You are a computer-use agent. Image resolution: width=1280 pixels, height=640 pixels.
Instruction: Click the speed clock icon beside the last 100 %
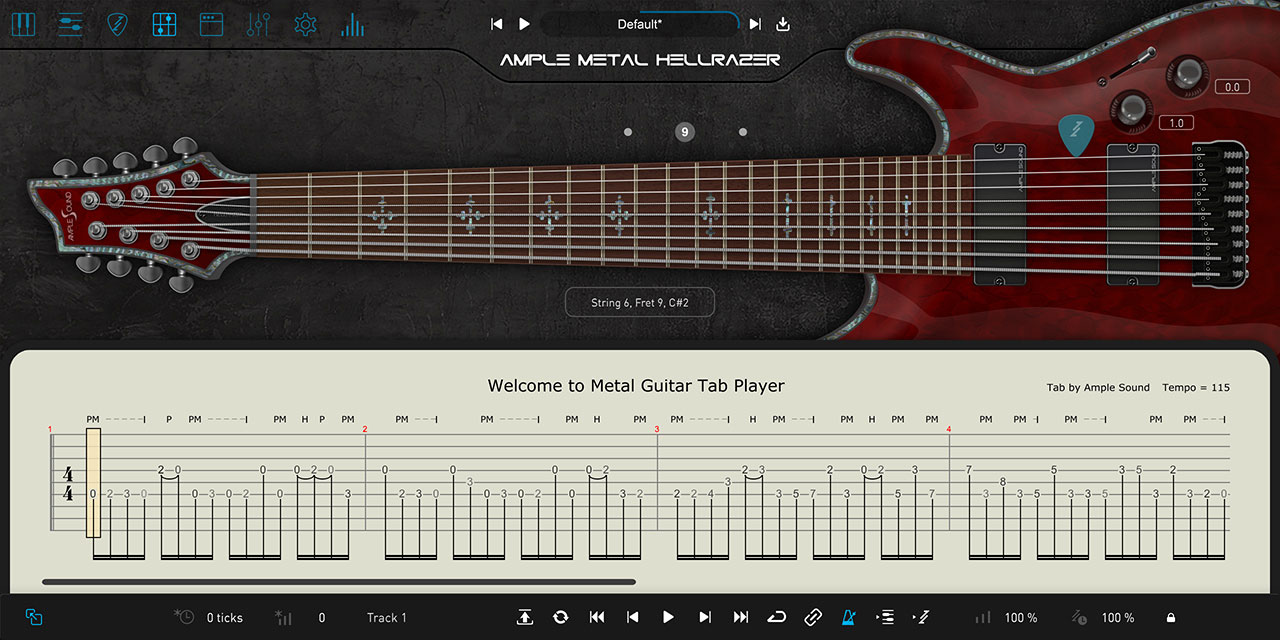pos(1080,618)
